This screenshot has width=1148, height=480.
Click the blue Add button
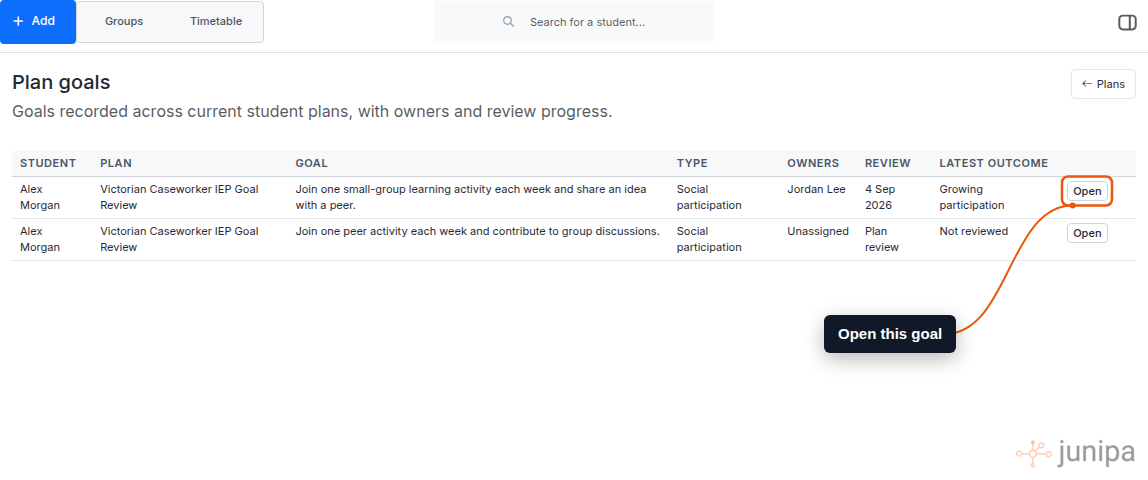click(x=37, y=22)
